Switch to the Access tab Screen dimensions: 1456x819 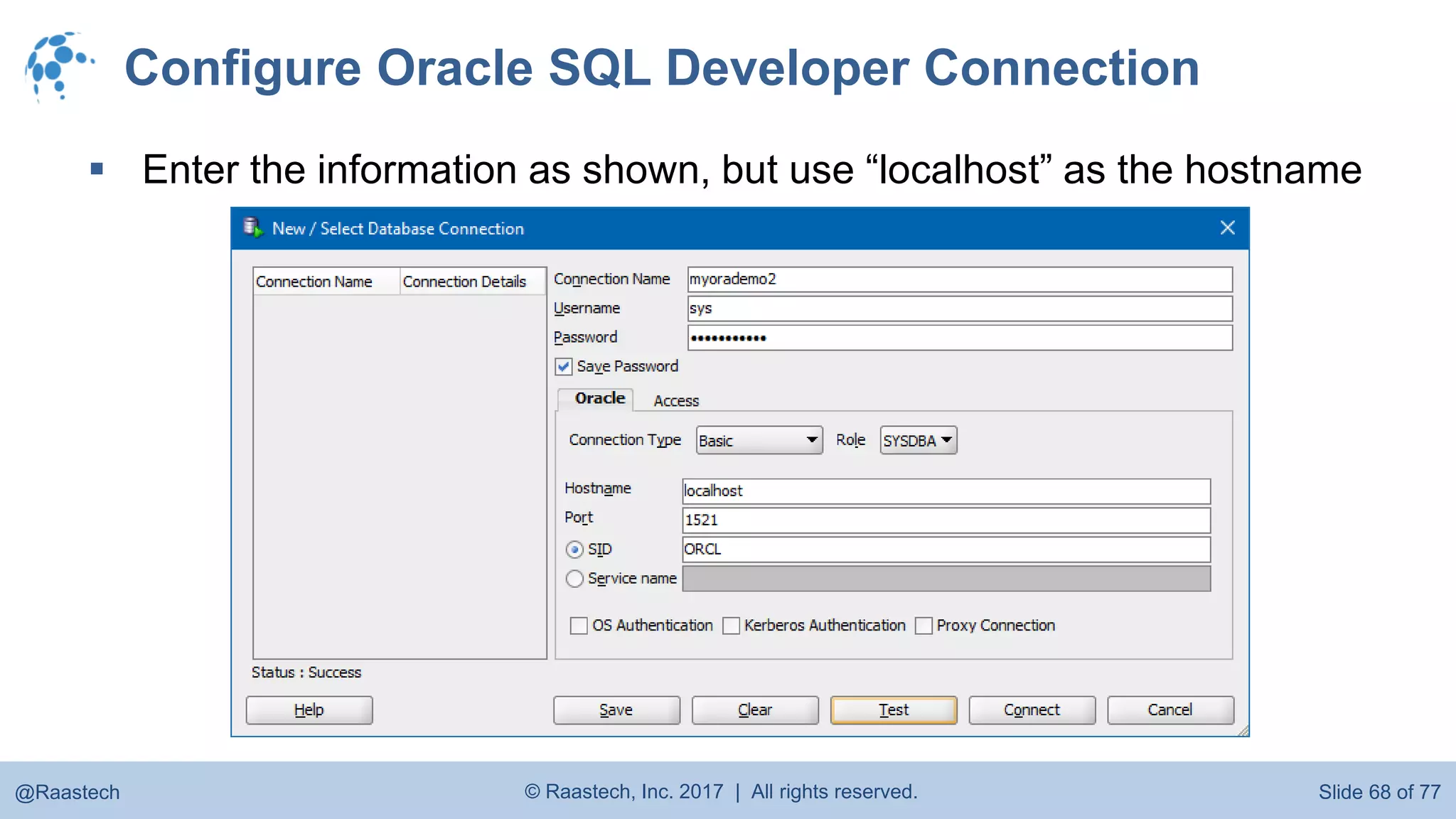pyautogui.click(x=676, y=401)
